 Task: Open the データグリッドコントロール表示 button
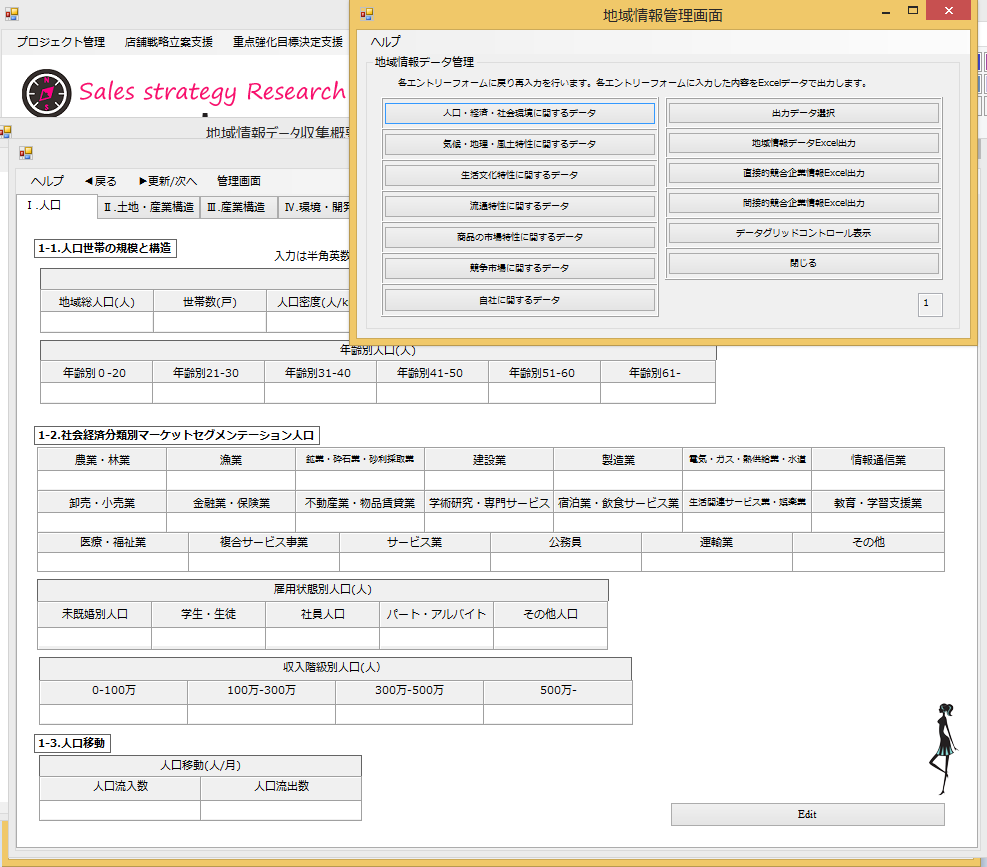click(x=803, y=233)
